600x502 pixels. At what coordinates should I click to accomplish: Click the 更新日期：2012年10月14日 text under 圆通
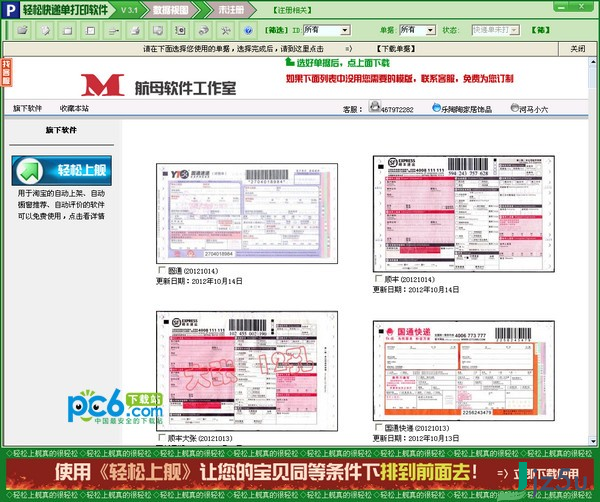click(199, 281)
